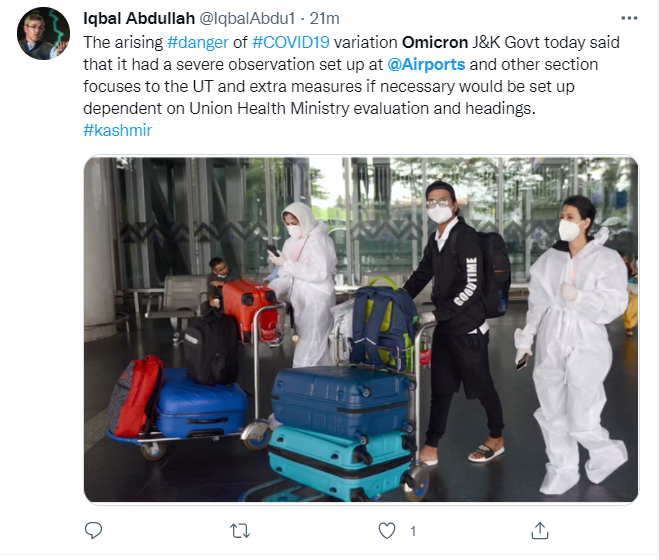
Task: Open the #danger hashtag
Action: click(198, 42)
